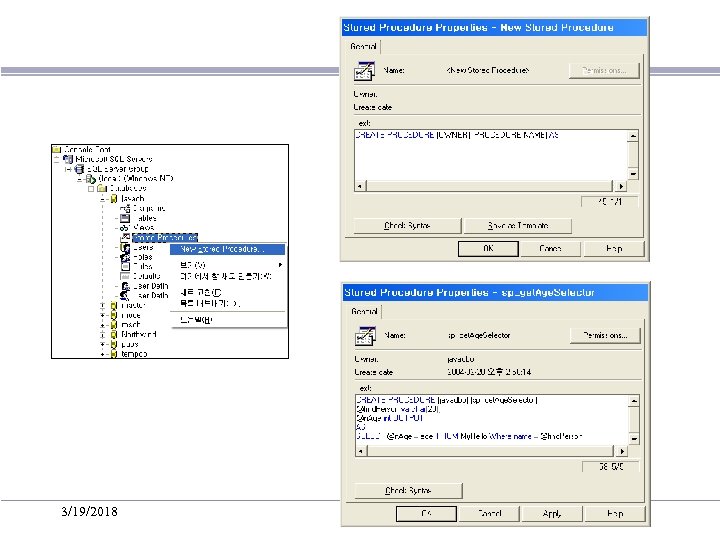Image resolution: width=720 pixels, height=540 pixels.
Task: Open Help in New Stored Procedure dialog
Action: click(x=614, y=248)
